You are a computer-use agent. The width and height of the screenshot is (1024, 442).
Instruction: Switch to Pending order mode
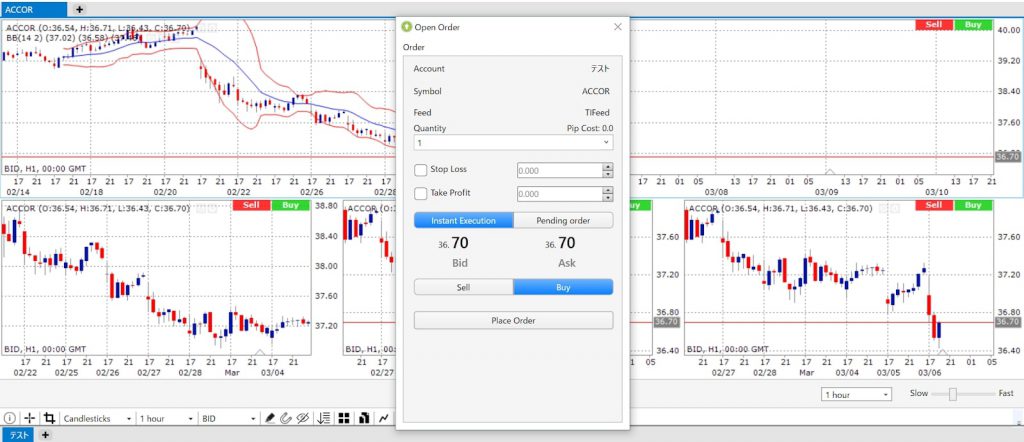563,221
